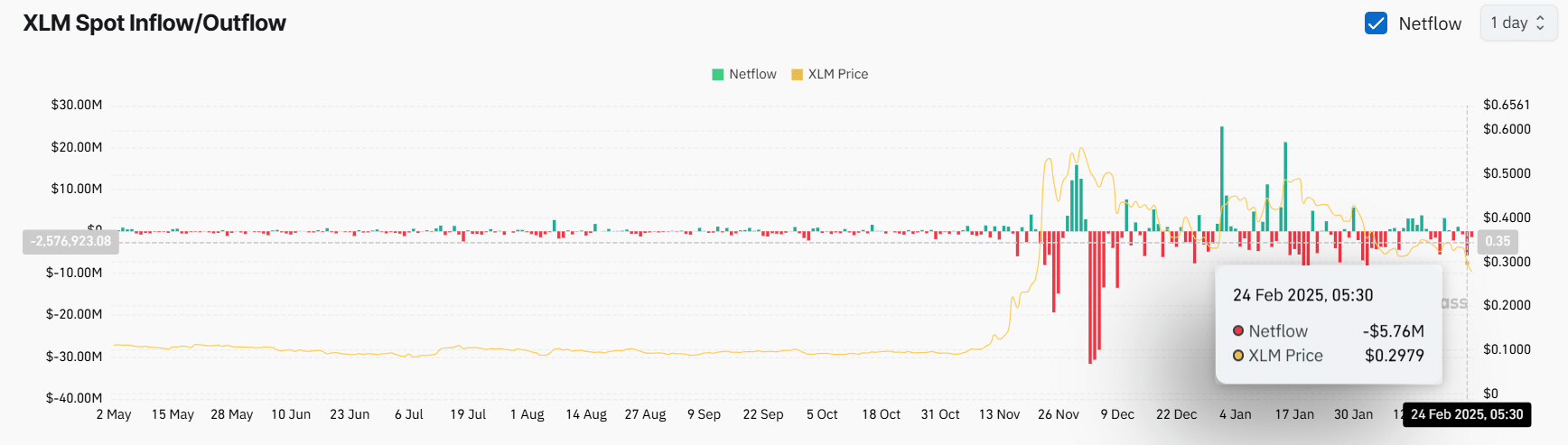Uncheck the Netflow checkbox
1568x445 pixels.
(1376, 23)
